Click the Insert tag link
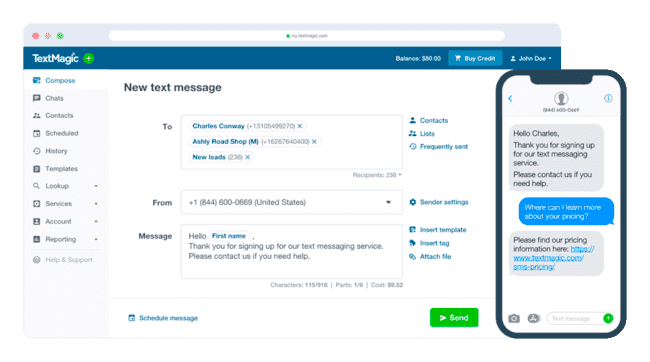Viewport: 650px width, 362px height. coord(434,243)
